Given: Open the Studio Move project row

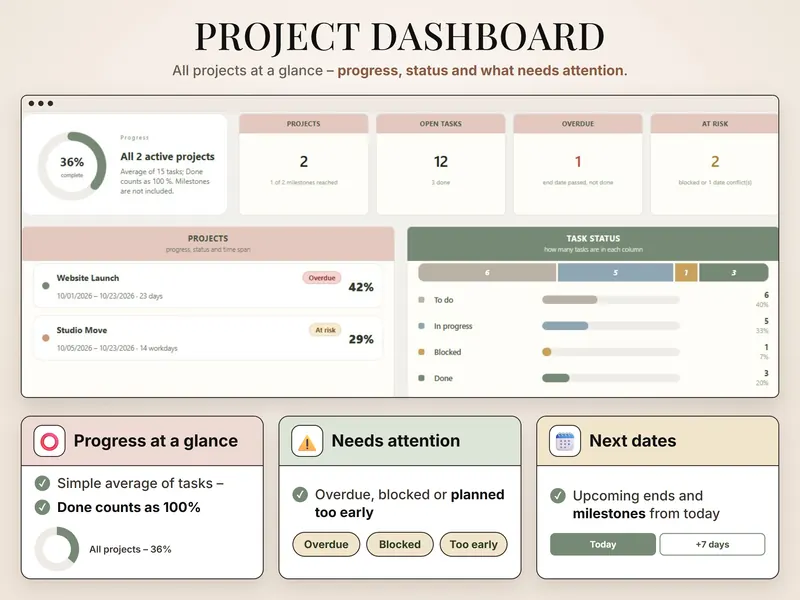Looking at the screenshot, I should (208, 338).
